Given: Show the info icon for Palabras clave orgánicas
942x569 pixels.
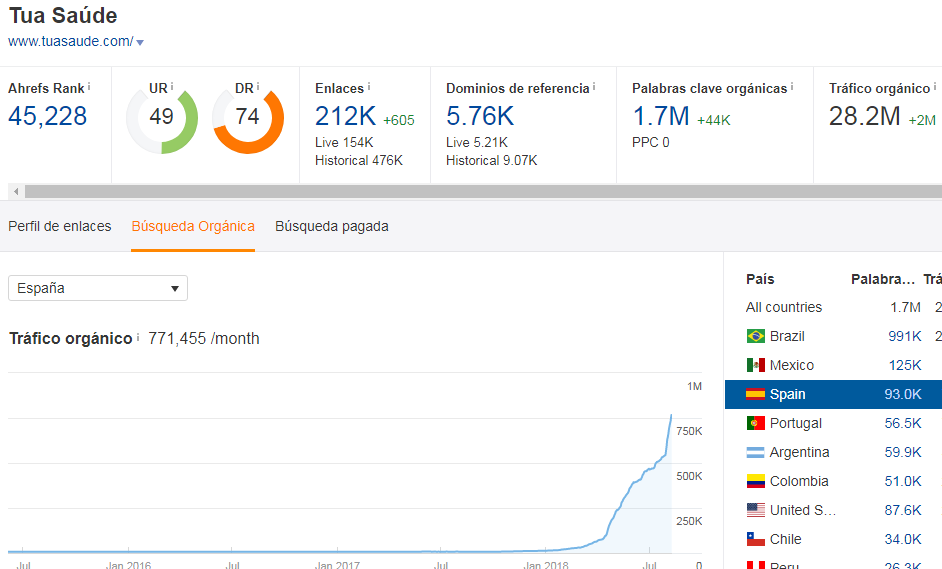Looking at the screenshot, I should coord(792,87).
